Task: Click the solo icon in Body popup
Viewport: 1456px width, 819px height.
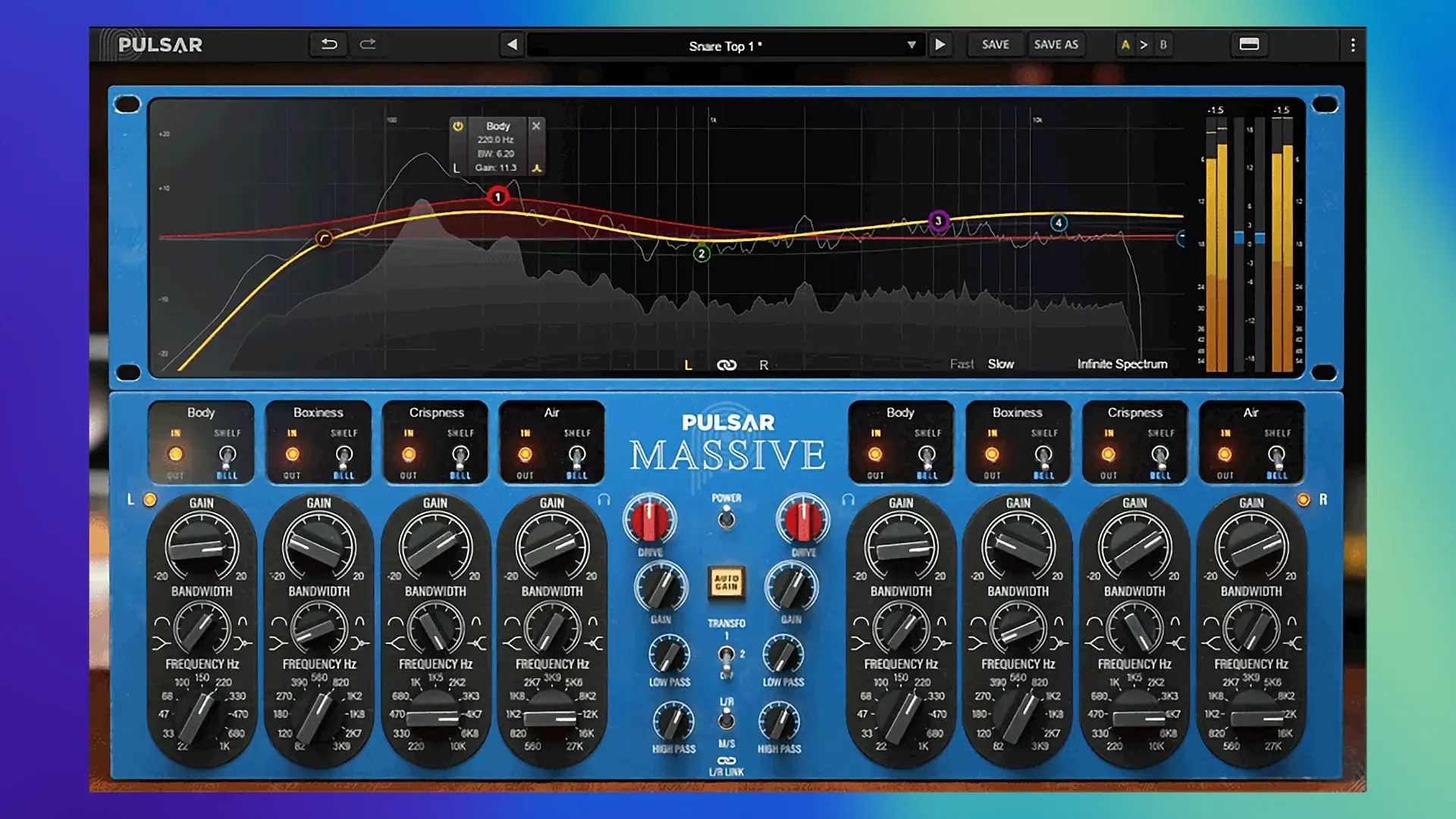Action: pyautogui.click(x=536, y=168)
